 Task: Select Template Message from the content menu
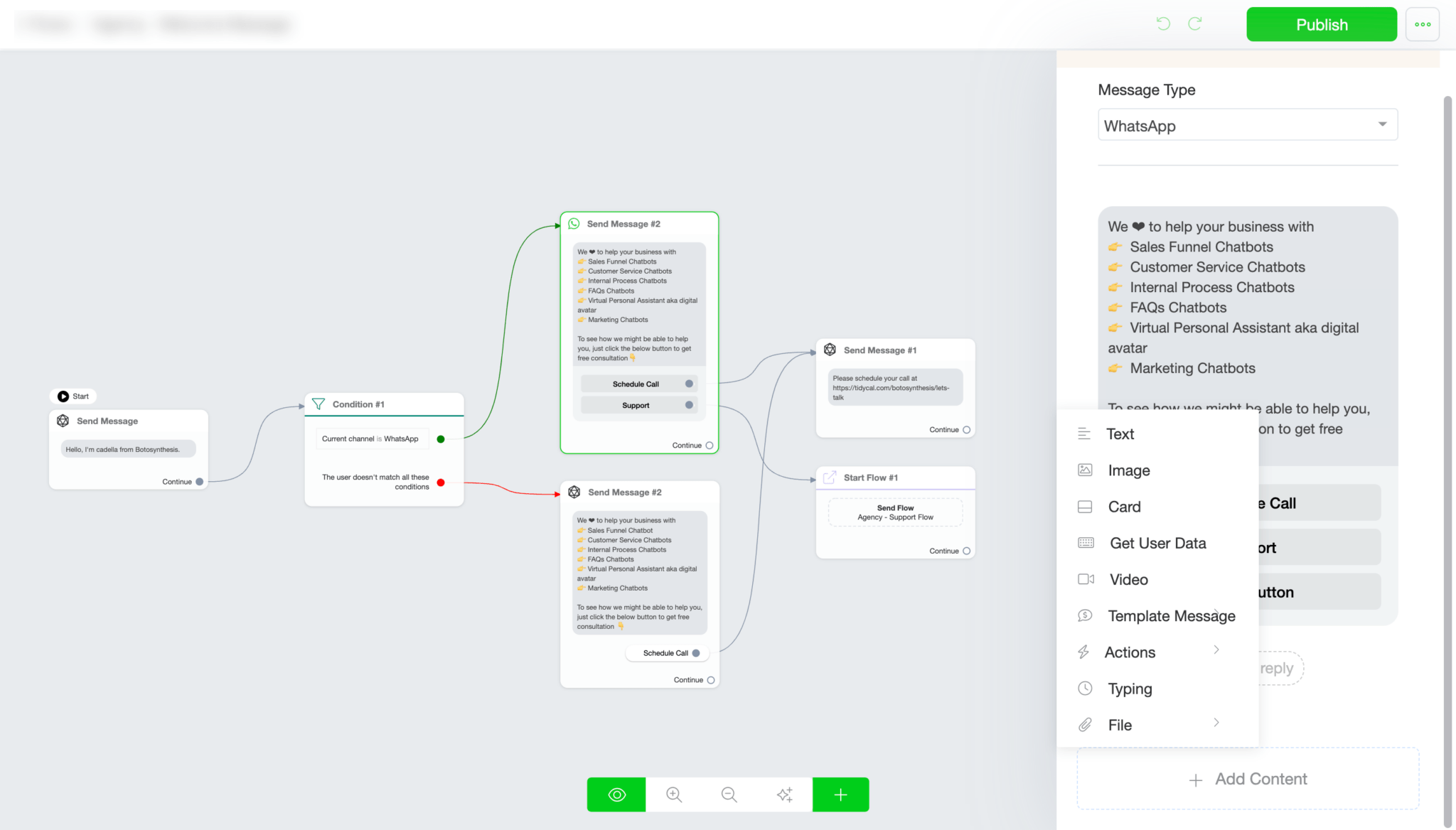tap(1171, 615)
